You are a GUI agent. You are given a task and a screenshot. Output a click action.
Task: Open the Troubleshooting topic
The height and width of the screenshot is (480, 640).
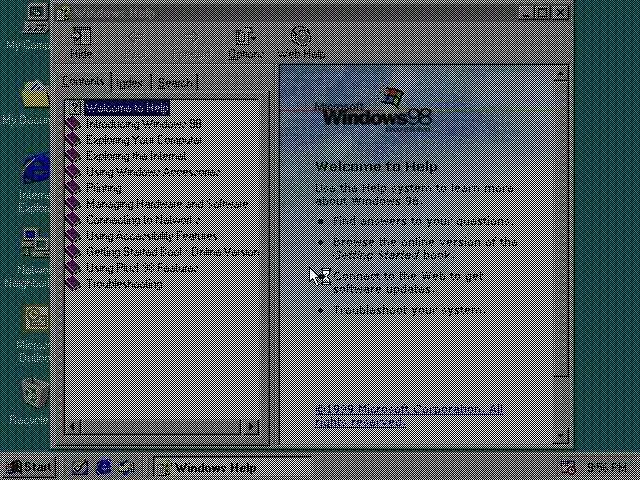[x=124, y=283]
